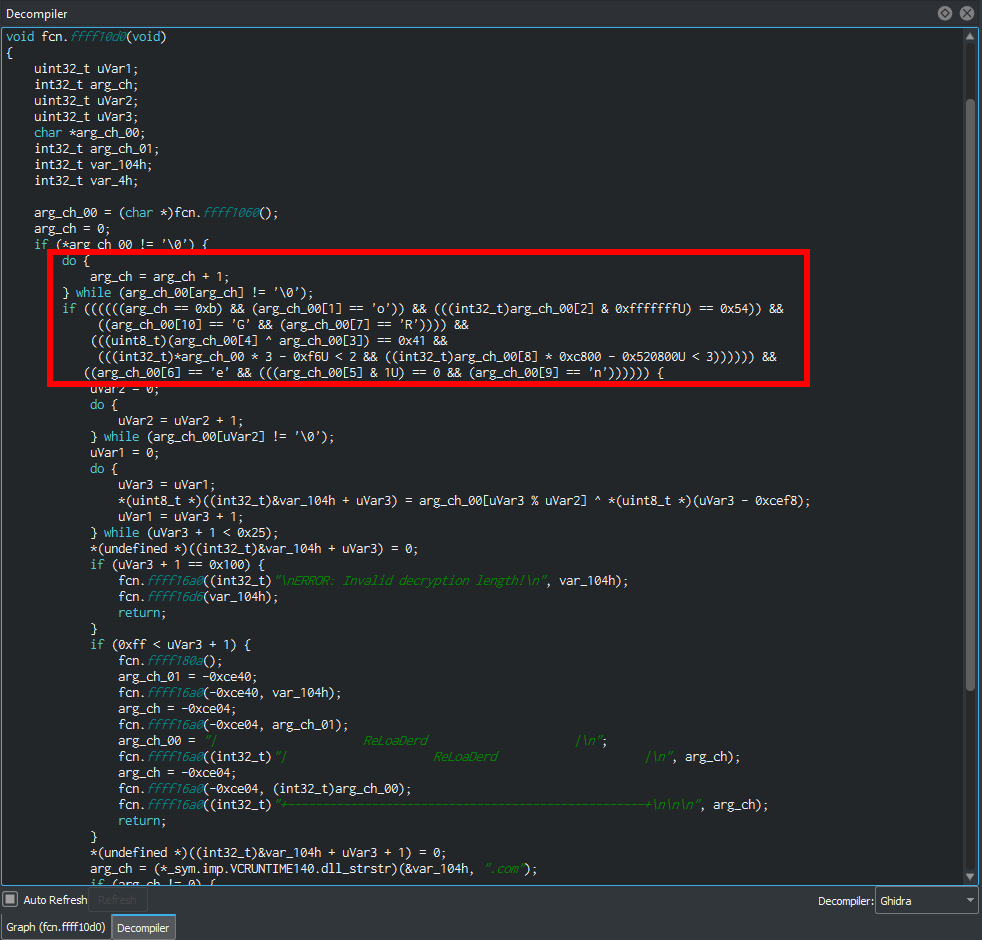Click 'arg_ch = arg_ch + 1;' line
Image resolution: width=982 pixels, height=940 pixels.
pos(159,276)
